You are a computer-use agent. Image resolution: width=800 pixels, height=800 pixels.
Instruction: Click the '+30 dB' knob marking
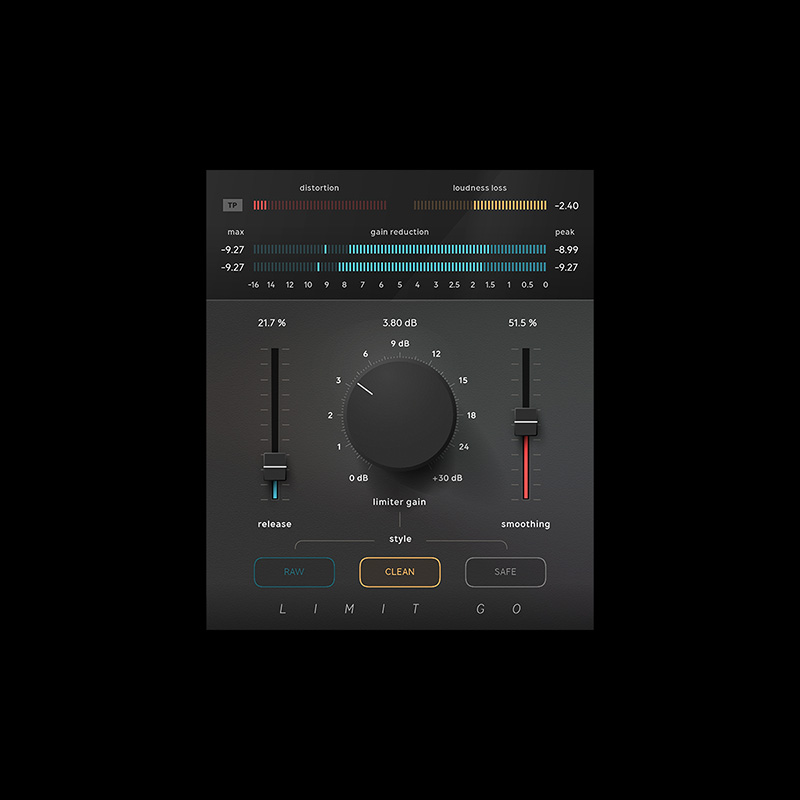point(447,478)
